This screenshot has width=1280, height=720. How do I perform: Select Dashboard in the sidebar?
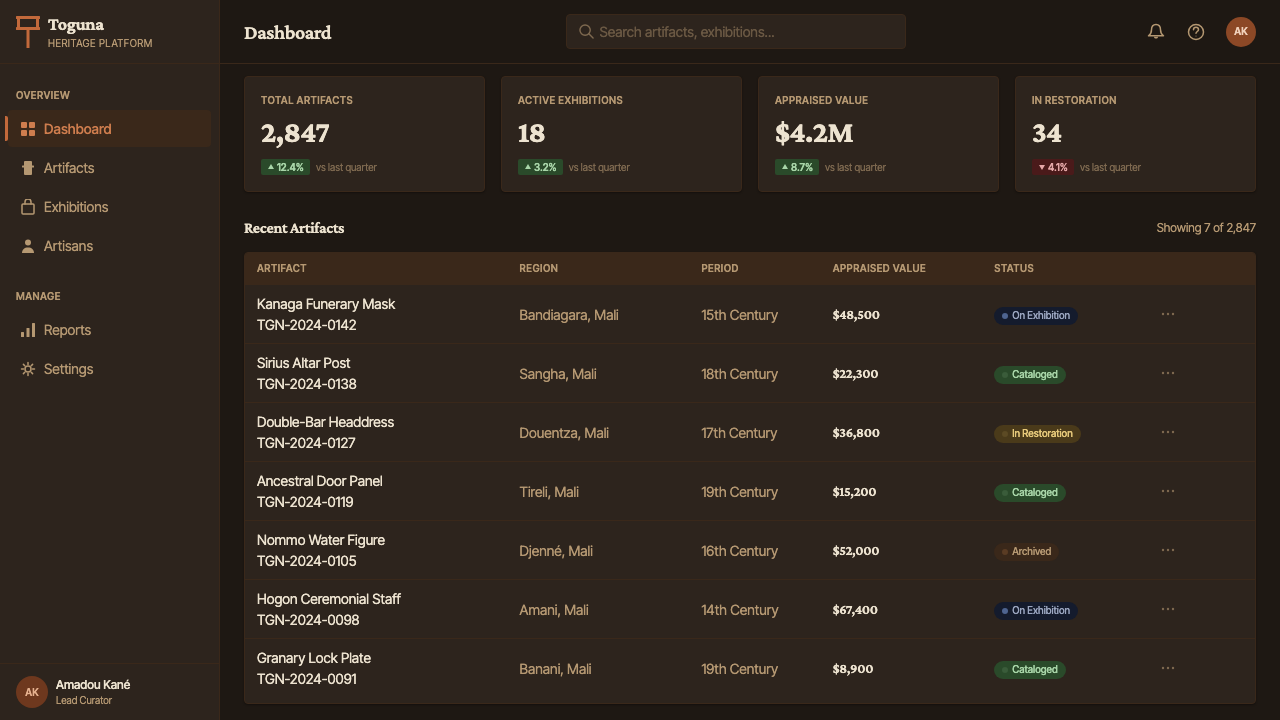click(108, 129)
